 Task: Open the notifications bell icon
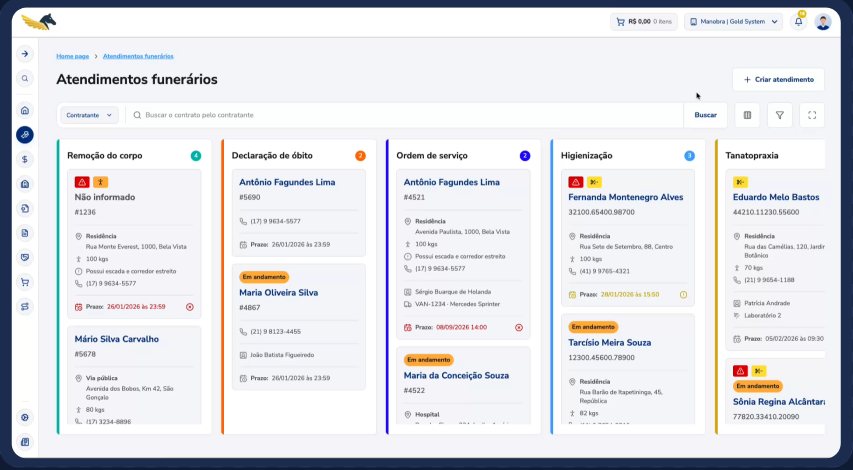pos(798,22)
